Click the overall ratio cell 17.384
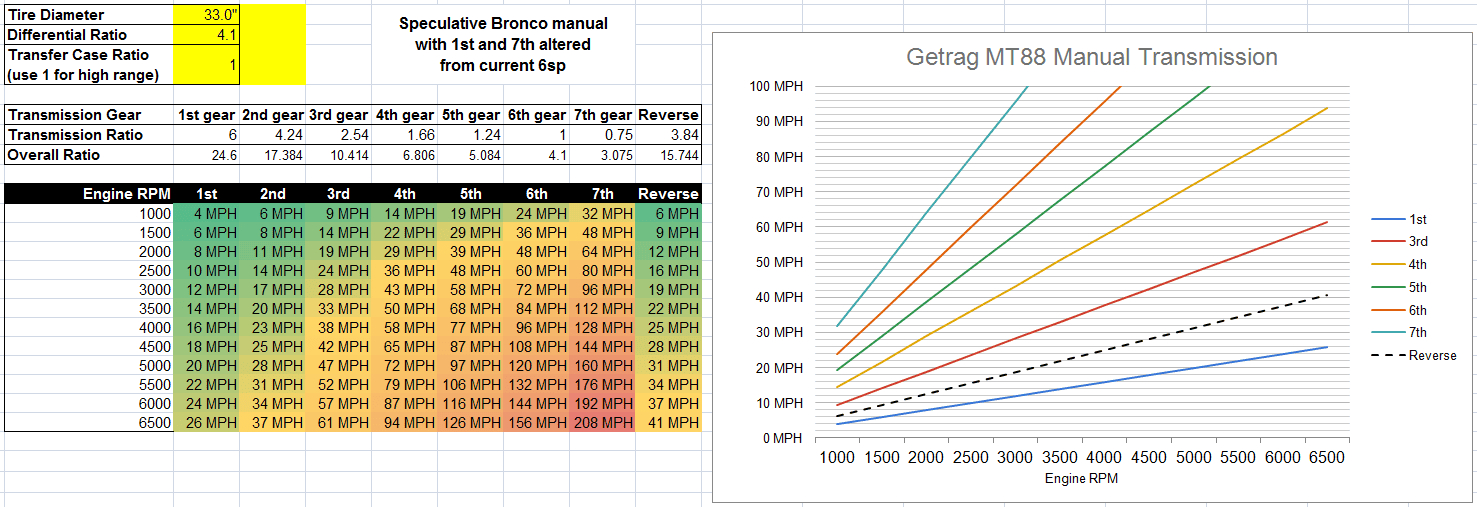1477x507 pixels. 272,155
